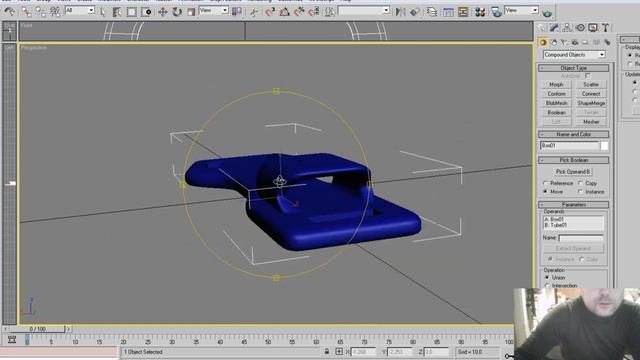Click the Connect button
This screenshot has width=640, height=360.
point(591,94)
